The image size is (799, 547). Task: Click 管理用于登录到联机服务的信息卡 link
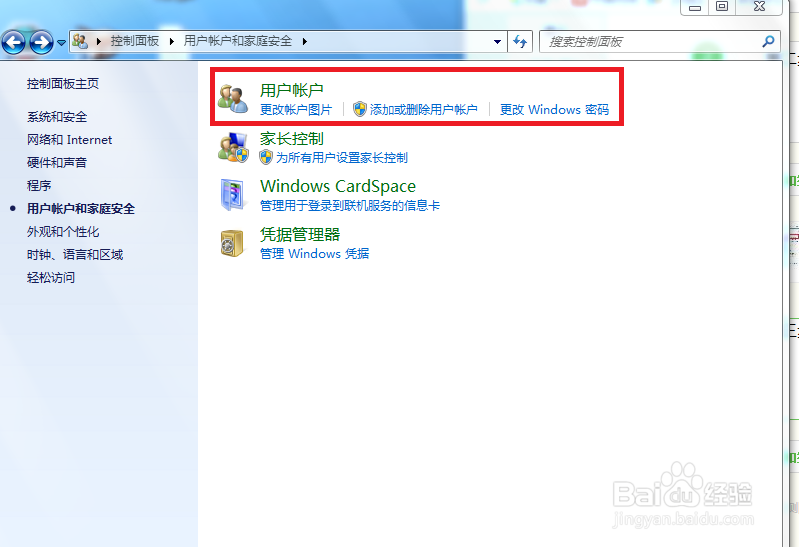(x=350, y=206)
